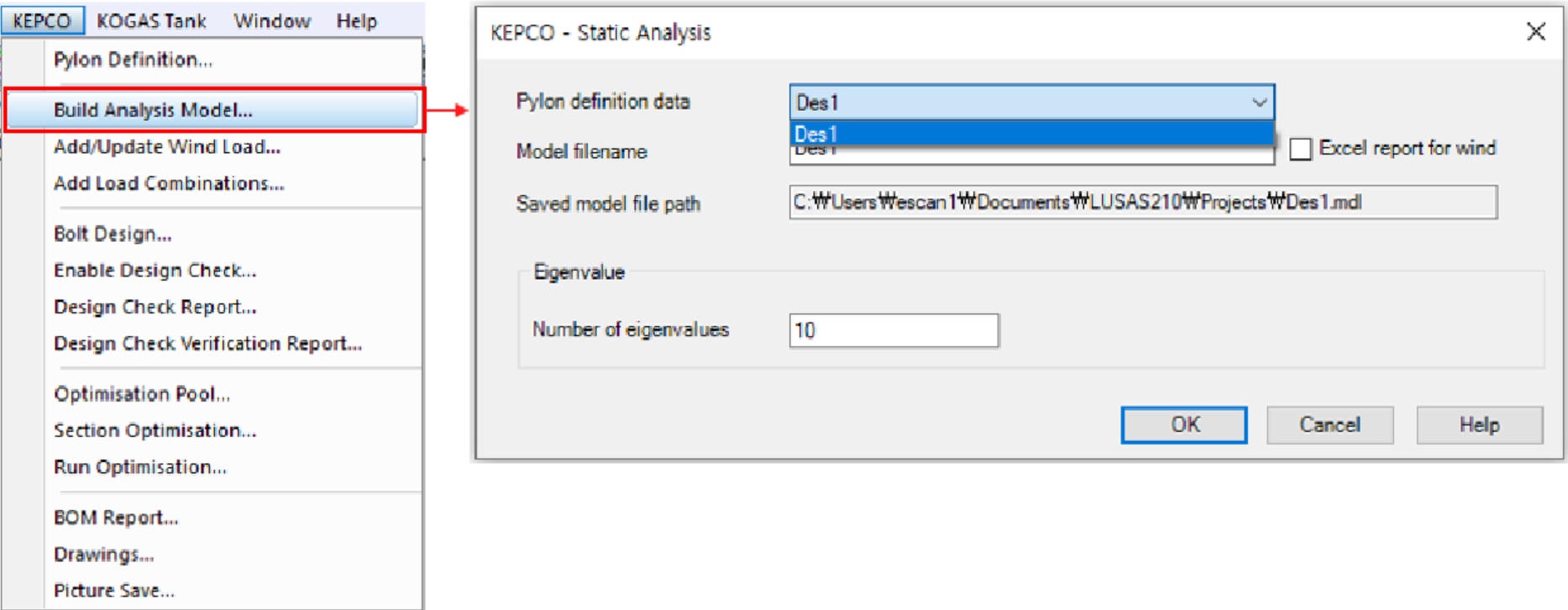The width and height of the screenshot is (1568, 610).
Task: Open the Window menu
Action: click(272, 20)
